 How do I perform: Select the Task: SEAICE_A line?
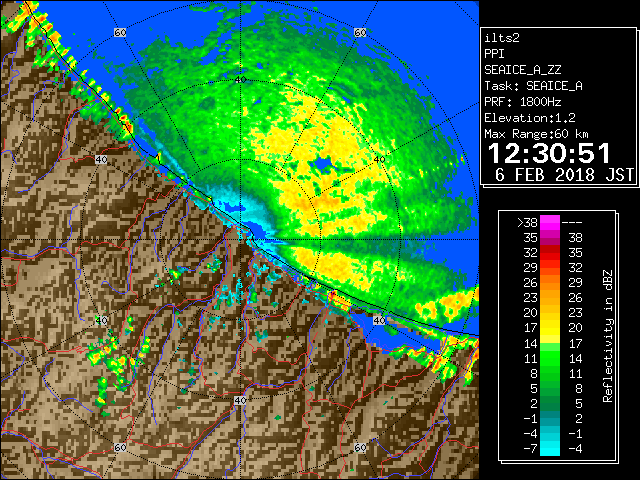pos(533,86)
